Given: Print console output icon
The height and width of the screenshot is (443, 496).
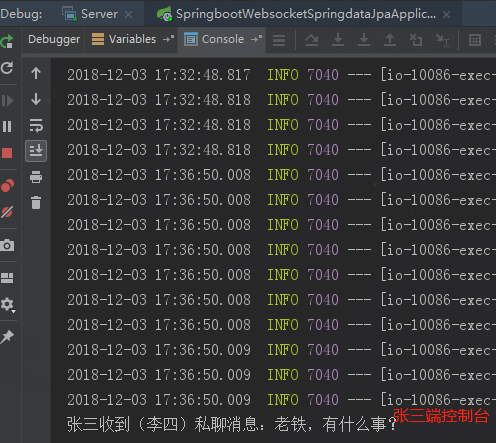Looking at the screenshot, I should click(36, 177).
